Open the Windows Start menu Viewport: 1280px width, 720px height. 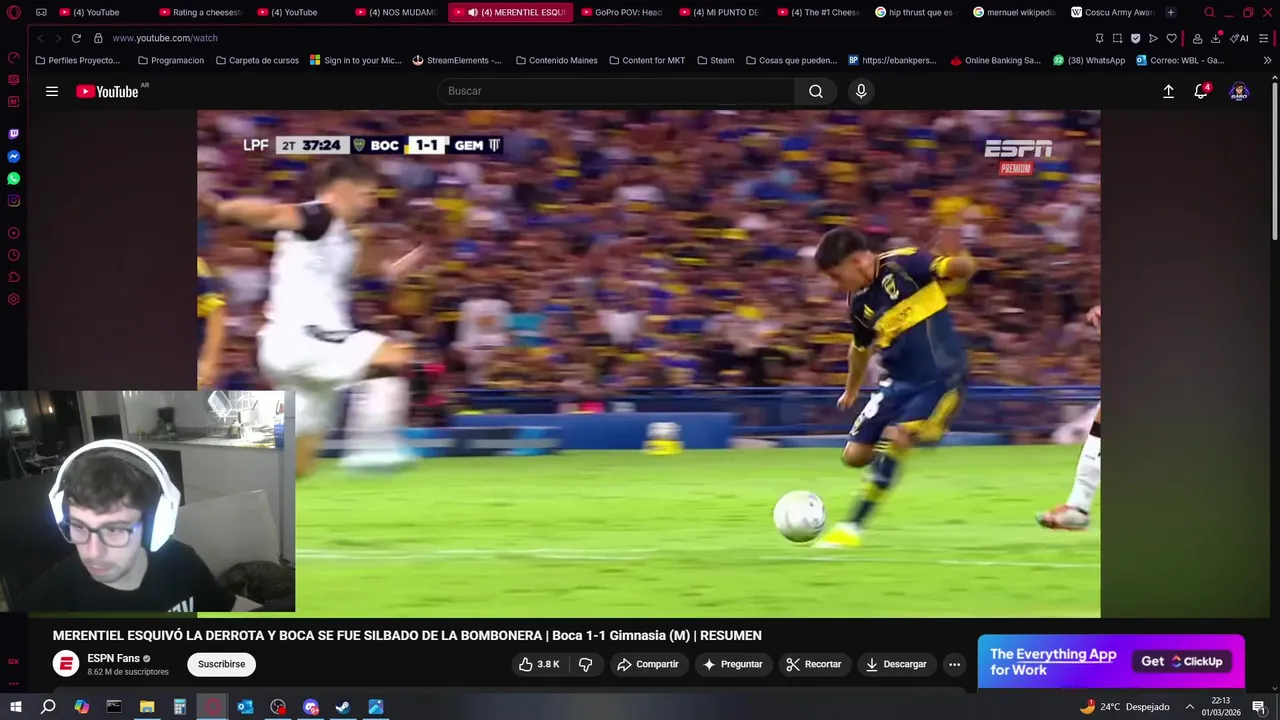(15, 707)
